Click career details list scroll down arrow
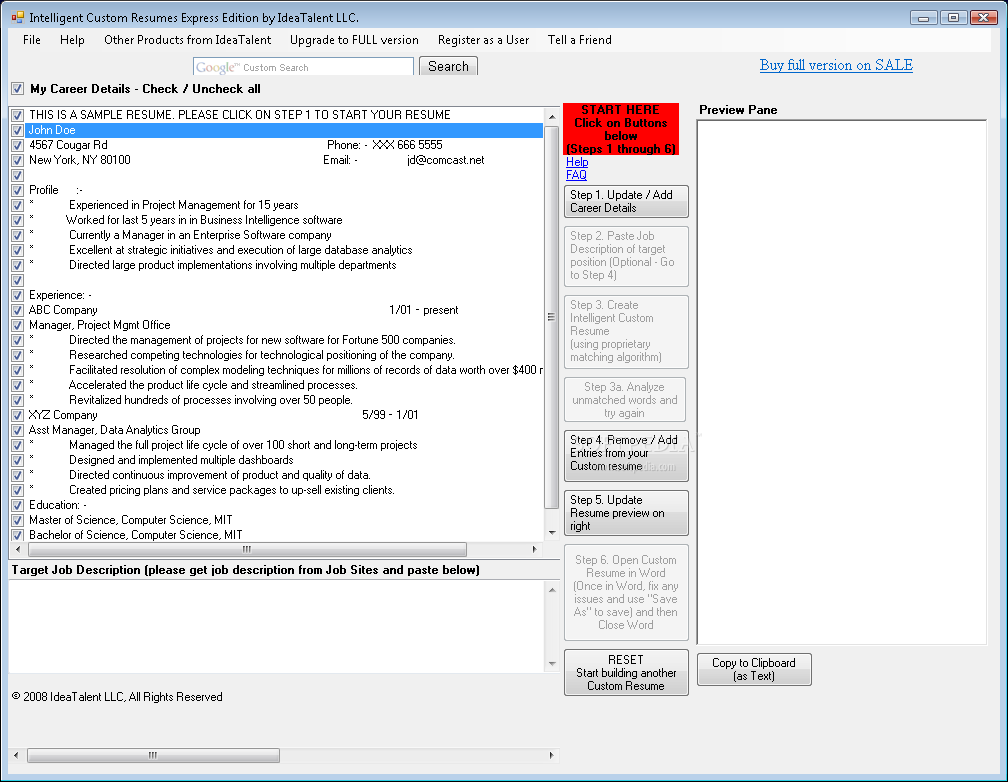The height and width of the screenshot is (782, 1008). (552, 532)
